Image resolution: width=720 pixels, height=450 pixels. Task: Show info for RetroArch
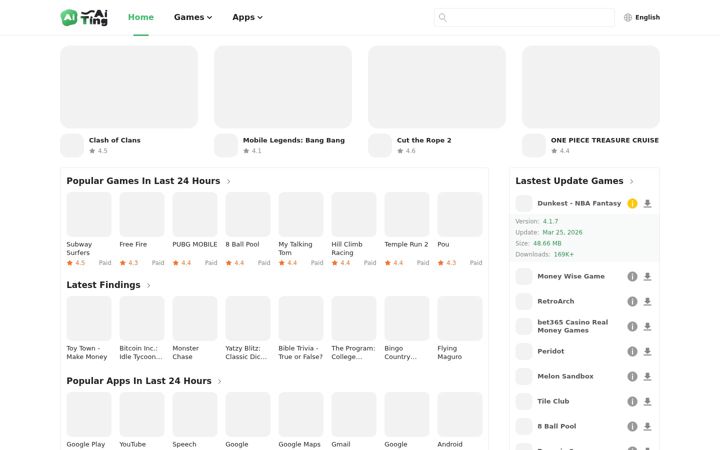pyautogui.click(x=632, y=301)
